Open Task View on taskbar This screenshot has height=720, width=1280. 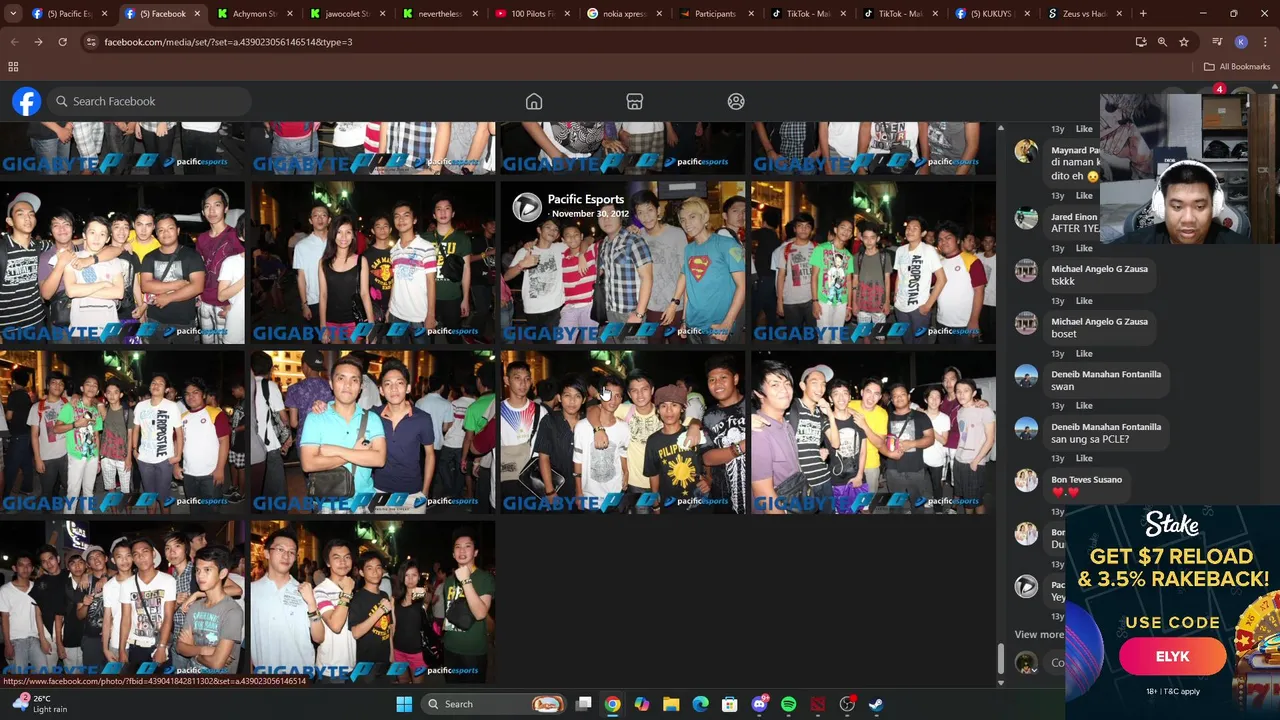584,704
